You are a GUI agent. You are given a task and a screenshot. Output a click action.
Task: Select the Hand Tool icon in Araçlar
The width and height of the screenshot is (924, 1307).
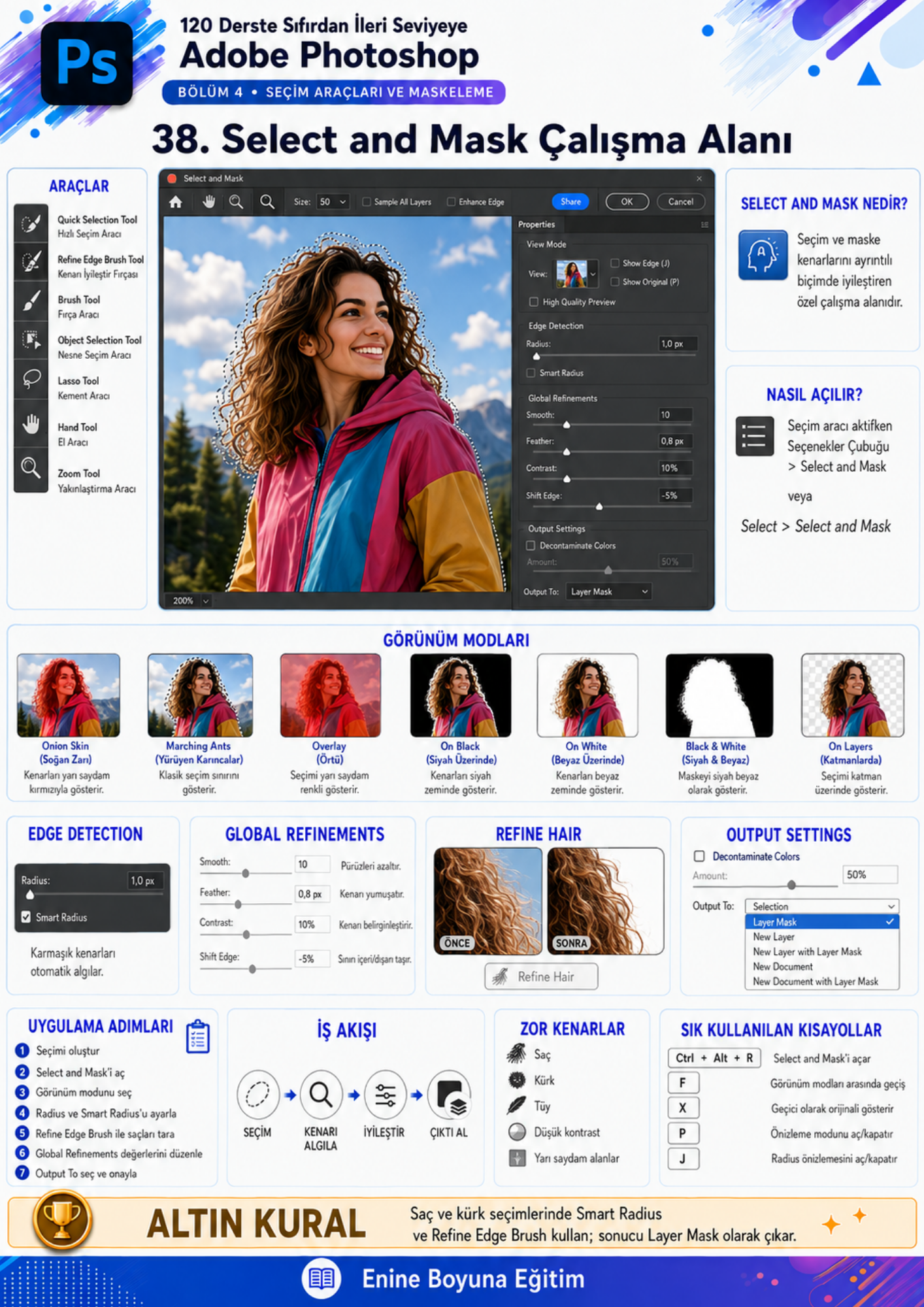tap(31, 425)
